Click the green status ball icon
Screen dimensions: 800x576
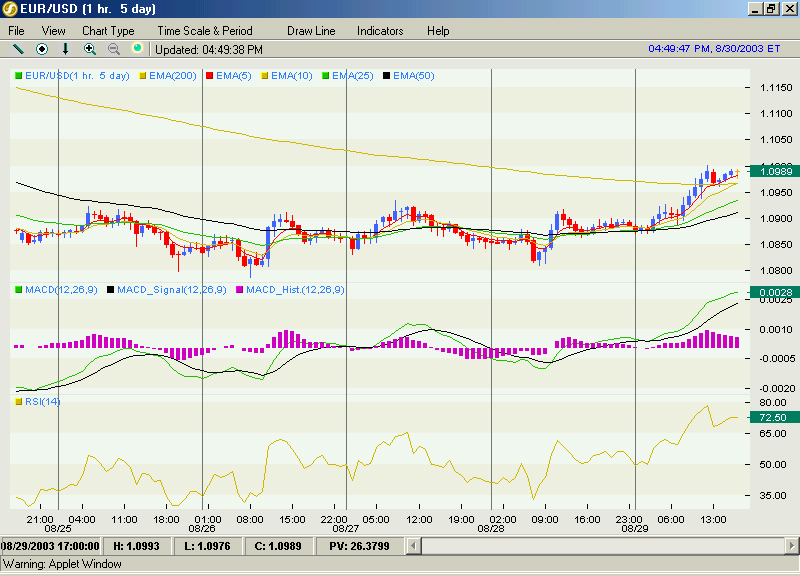click(x=137, y=48)
